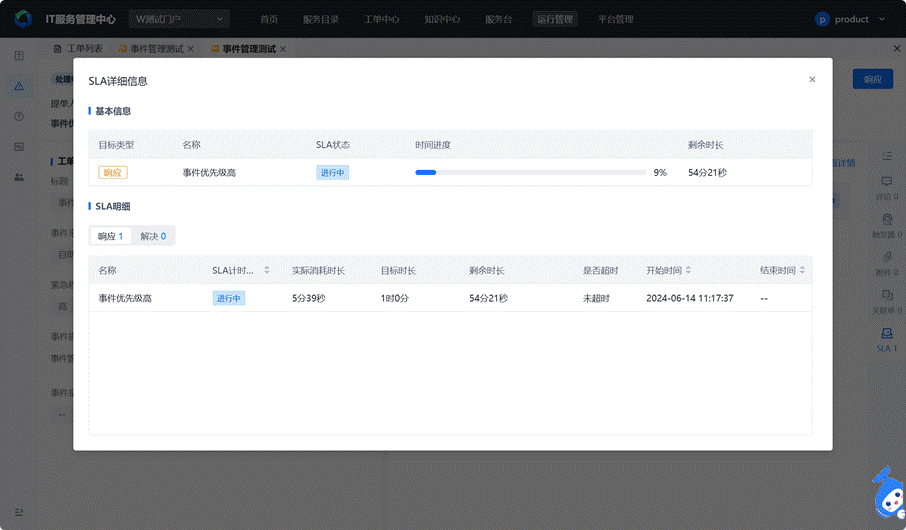The height and width of the screenshot is (530, 906).
Task: Open the 关联单 side panel icon
Action: (x=886, y=301)
